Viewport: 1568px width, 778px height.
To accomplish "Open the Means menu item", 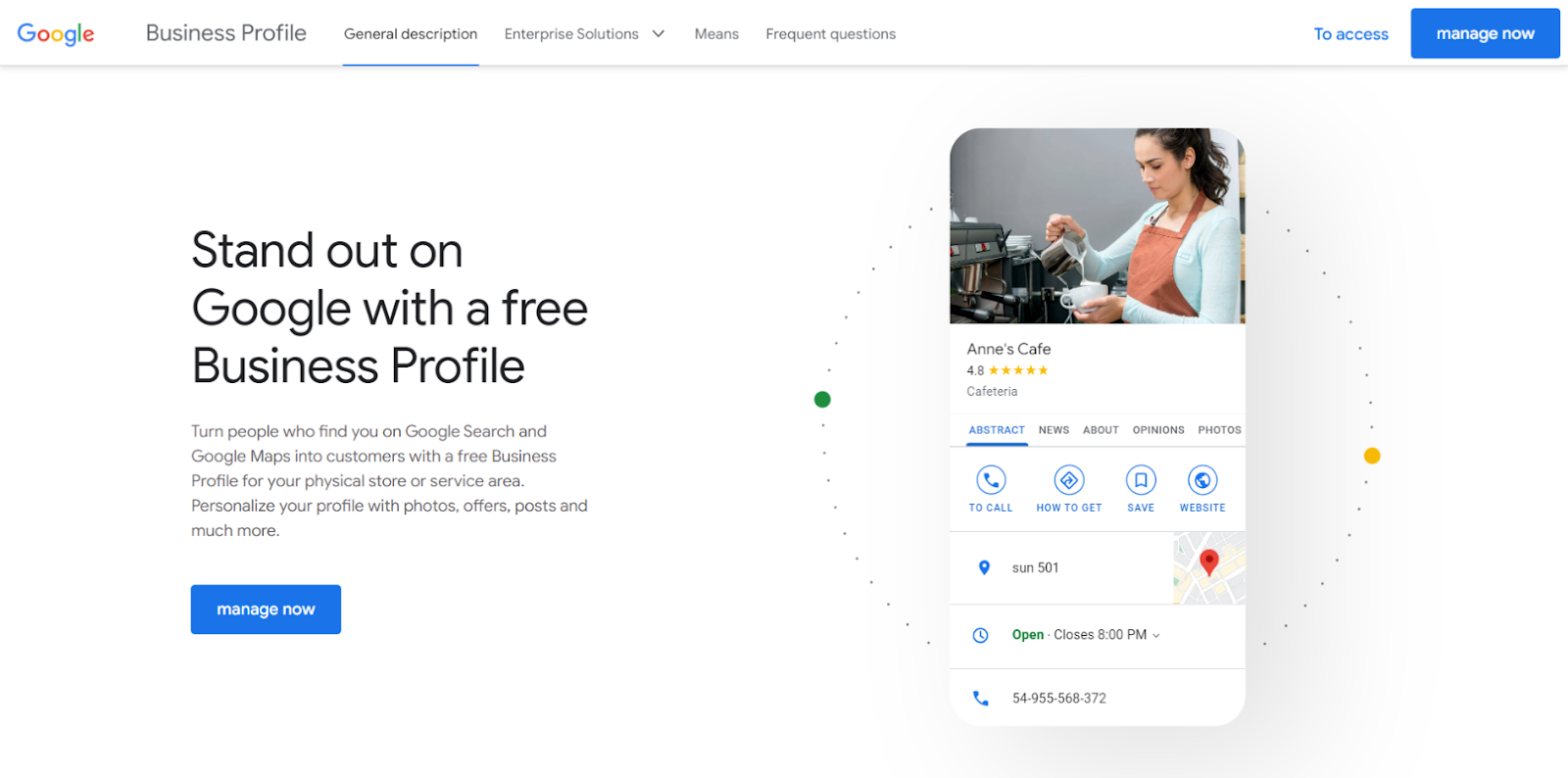I will click(x=716, y=33).
